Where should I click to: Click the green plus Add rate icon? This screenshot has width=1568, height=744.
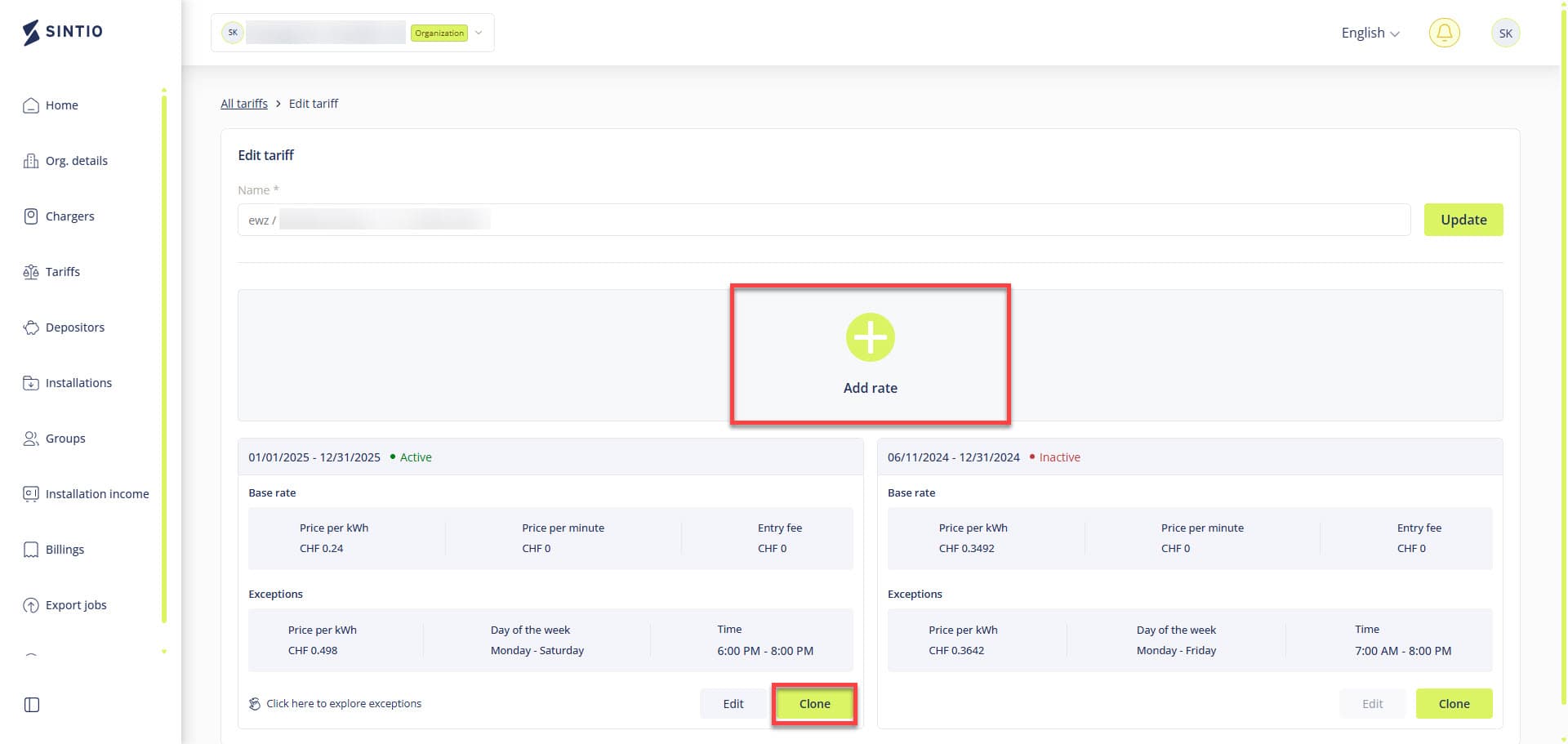pos(870,336)
